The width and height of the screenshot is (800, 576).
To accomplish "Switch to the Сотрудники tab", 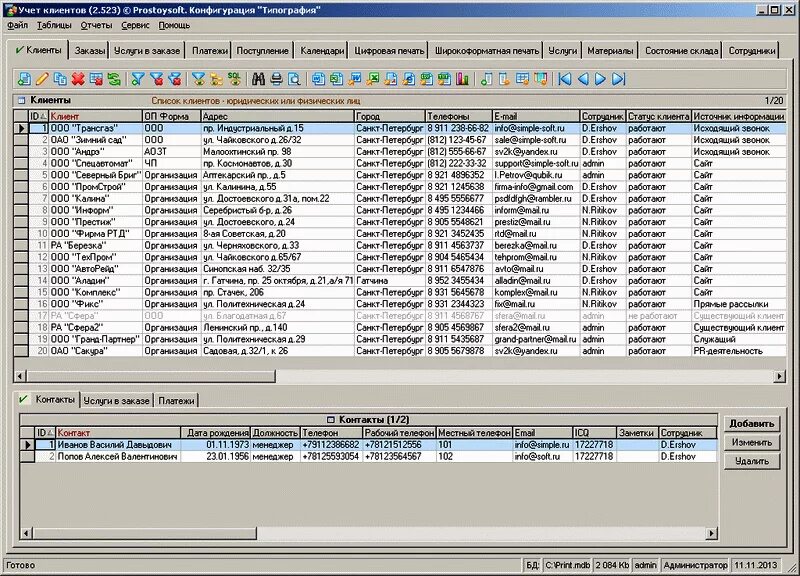I will (x=752, y=51).
